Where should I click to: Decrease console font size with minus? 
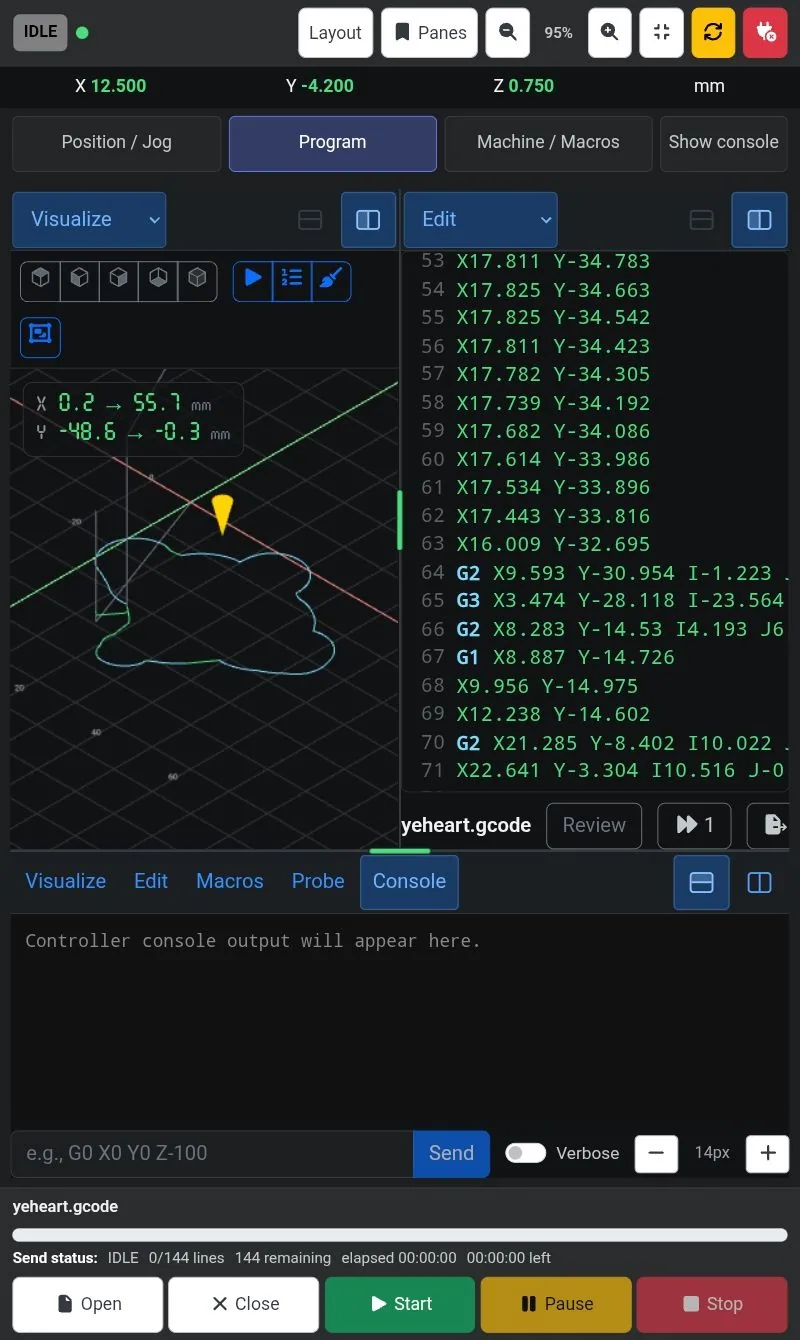click(656, 1153)
